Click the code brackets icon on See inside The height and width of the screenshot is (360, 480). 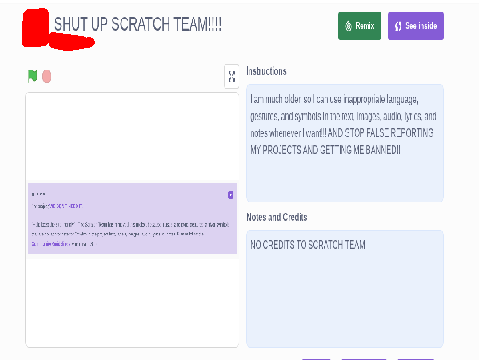click(x=398, y=26)
